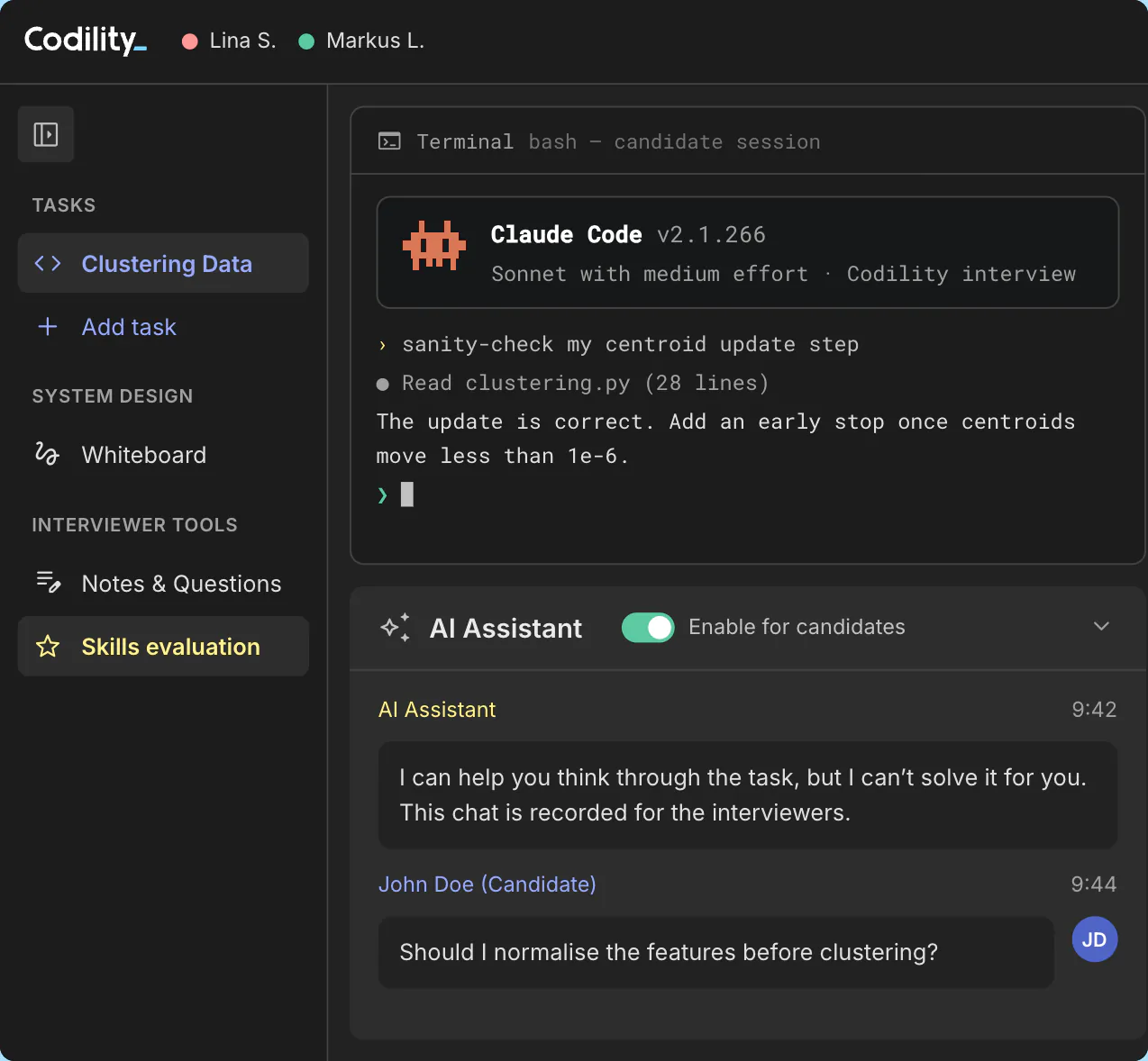Click John Doe (Candidate) sender name
This screenshot has width=1148, height=1061.
(x=487, y=884)
